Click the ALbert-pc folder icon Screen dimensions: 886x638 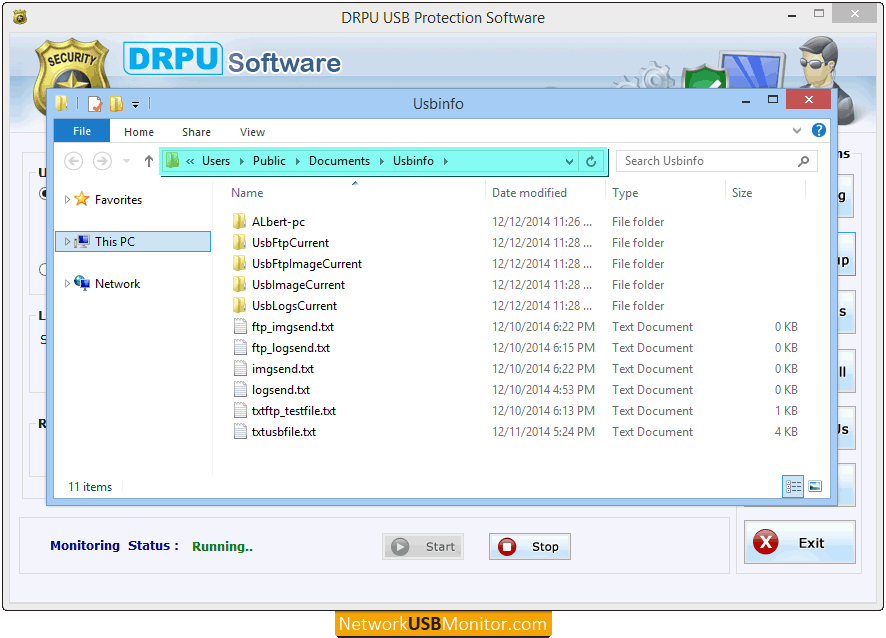(x=240, y=222)
